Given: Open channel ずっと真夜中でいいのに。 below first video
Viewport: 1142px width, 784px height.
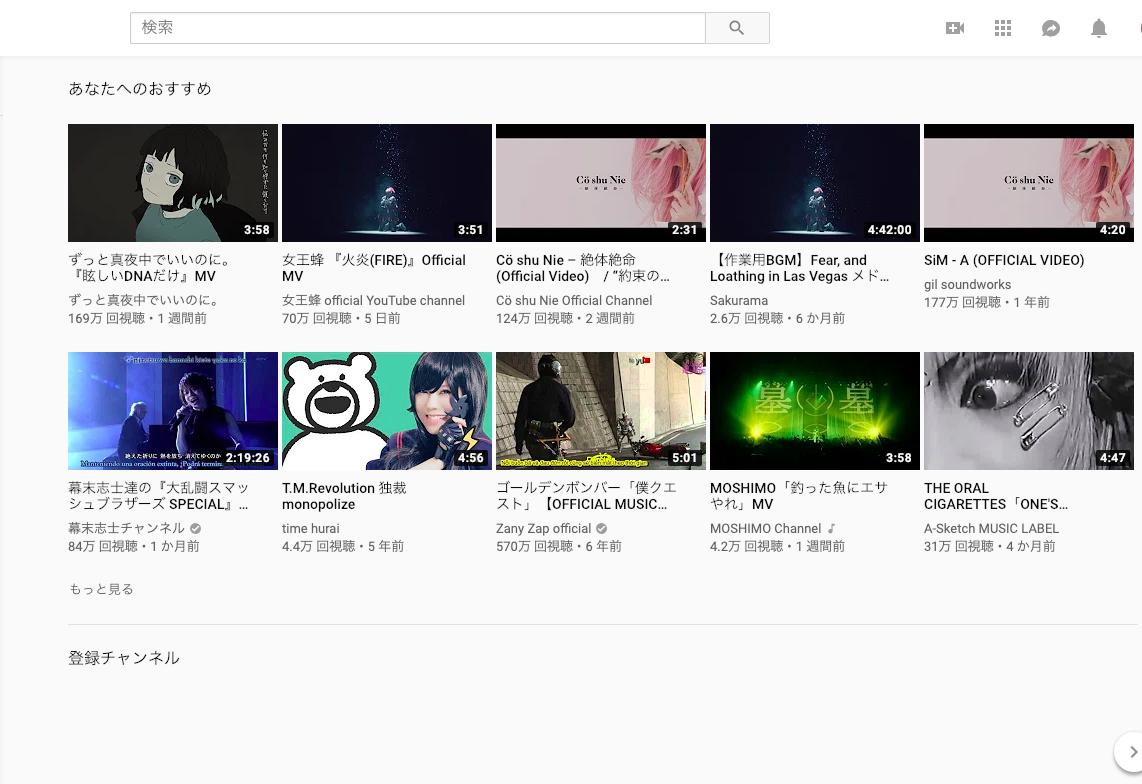Looking at the screenshot, I should pos(143,300).
